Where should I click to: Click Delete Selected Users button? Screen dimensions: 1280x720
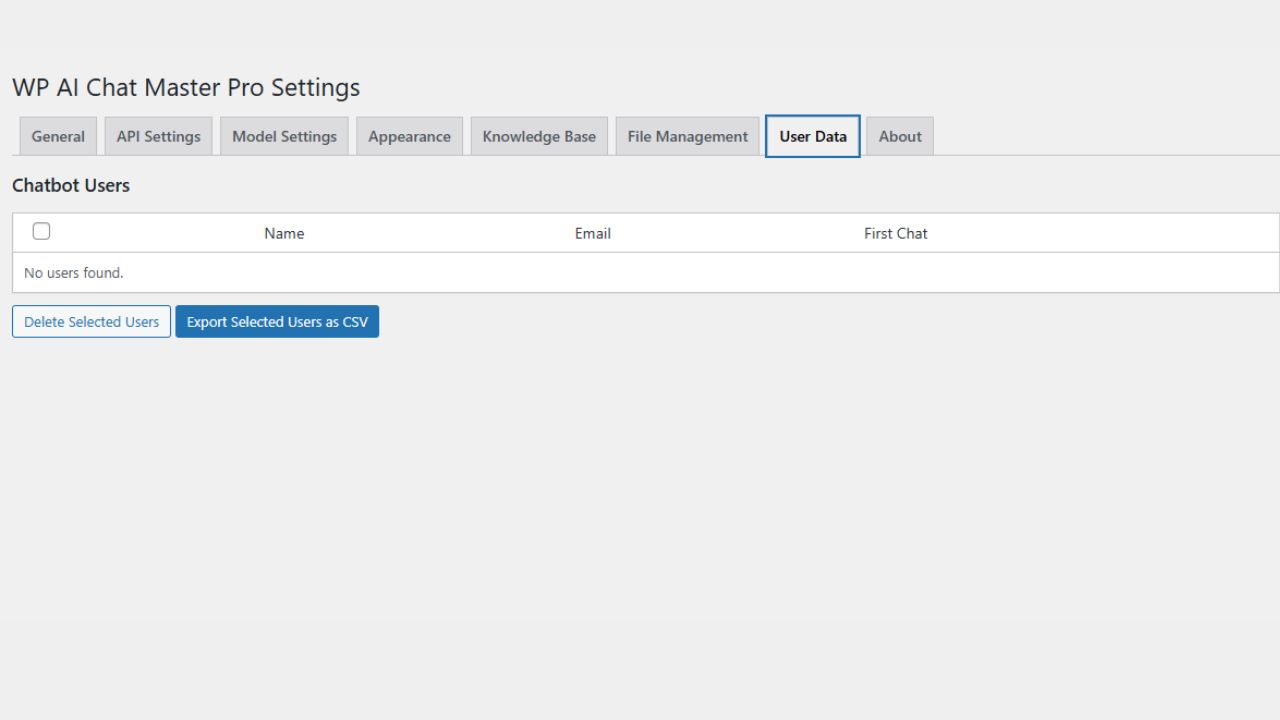pyautogui.click(x=91, y=321)
